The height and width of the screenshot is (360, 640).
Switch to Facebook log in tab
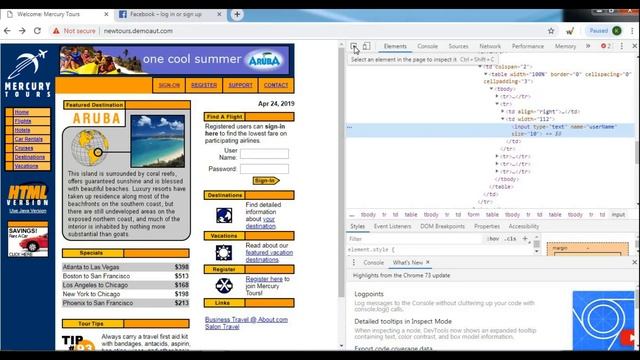pyautogui.click(x=165, y=14)
